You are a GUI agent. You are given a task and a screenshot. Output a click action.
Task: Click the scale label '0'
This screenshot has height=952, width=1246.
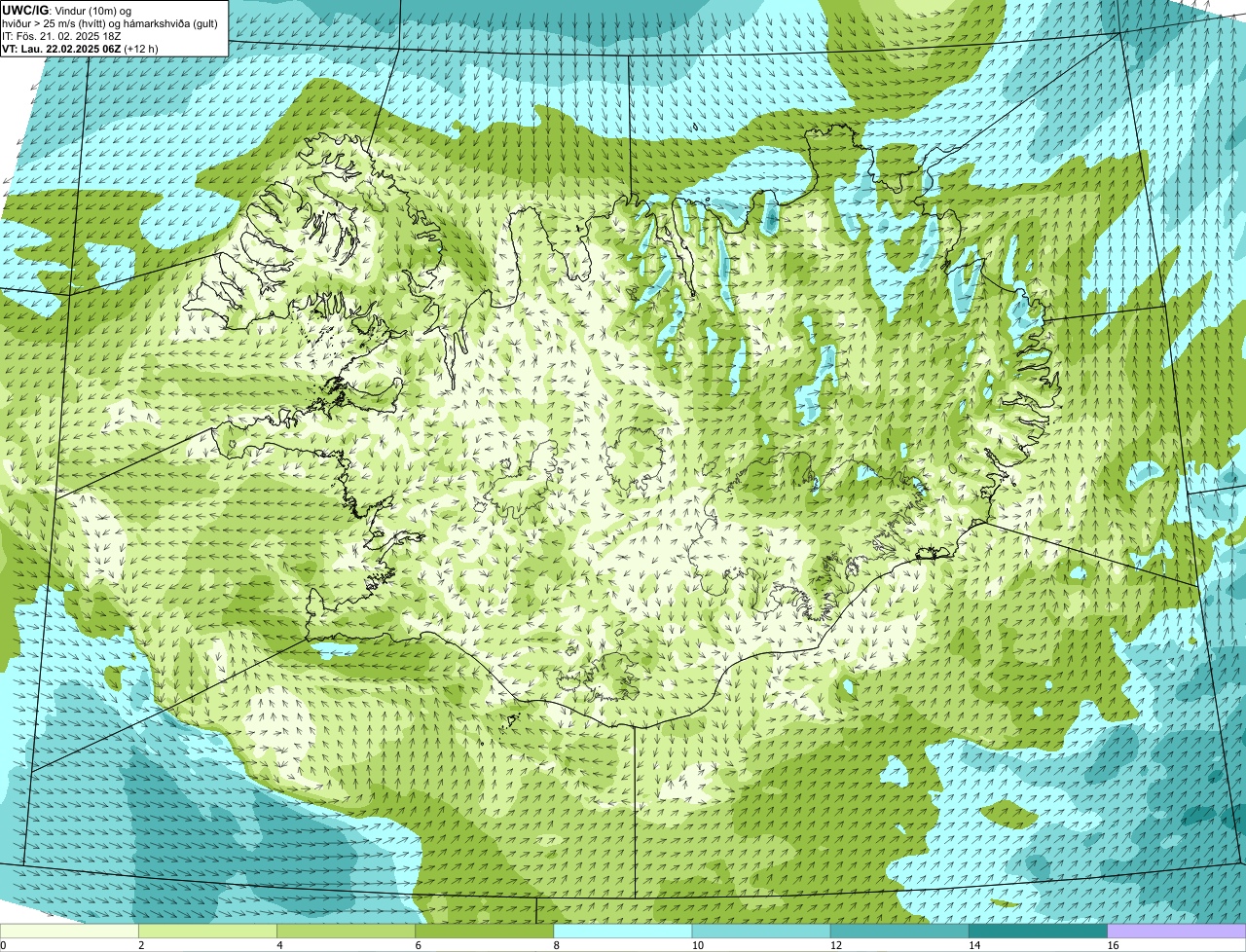click(x=3, y=945)
